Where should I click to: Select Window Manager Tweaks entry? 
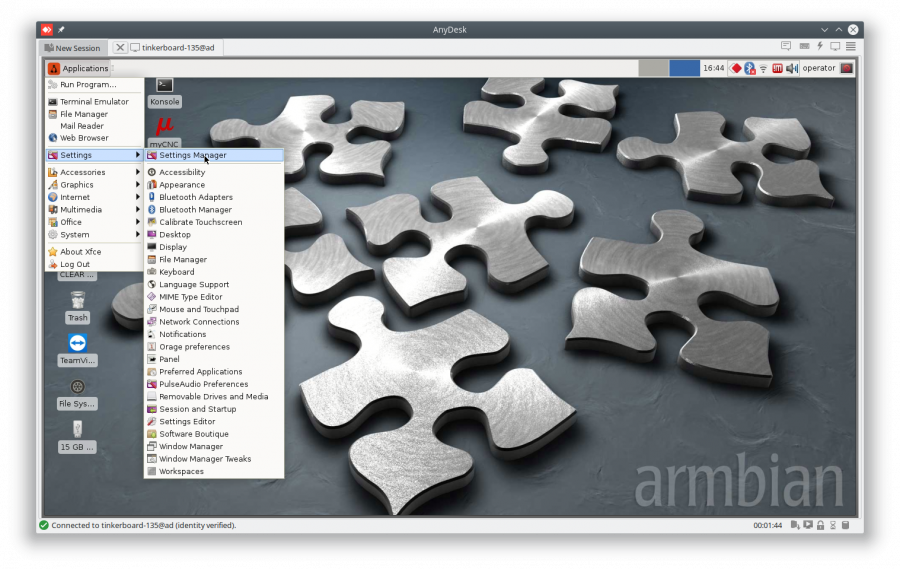click(x=205, y=459)
